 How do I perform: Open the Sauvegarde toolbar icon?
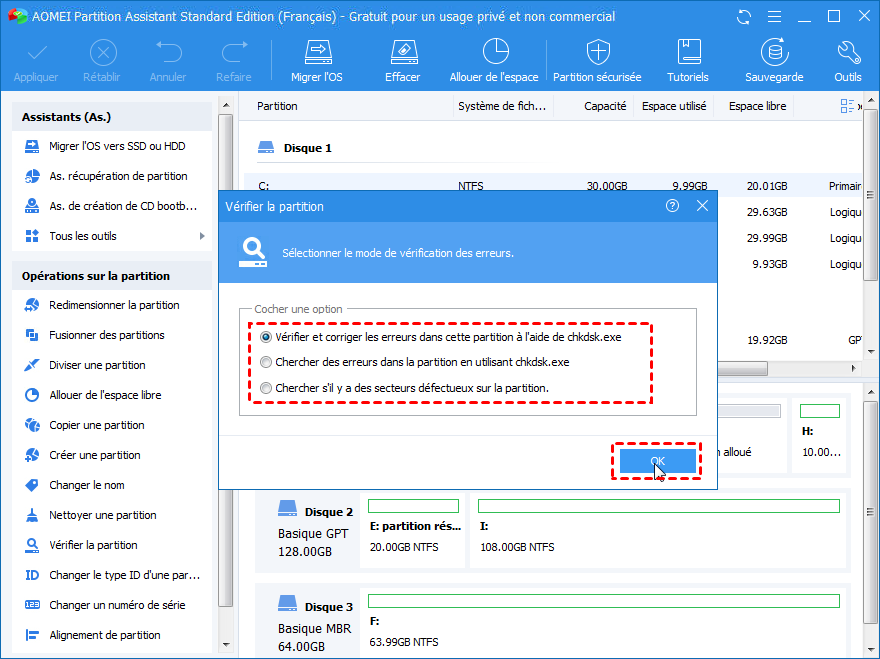[x=774, y=61]
